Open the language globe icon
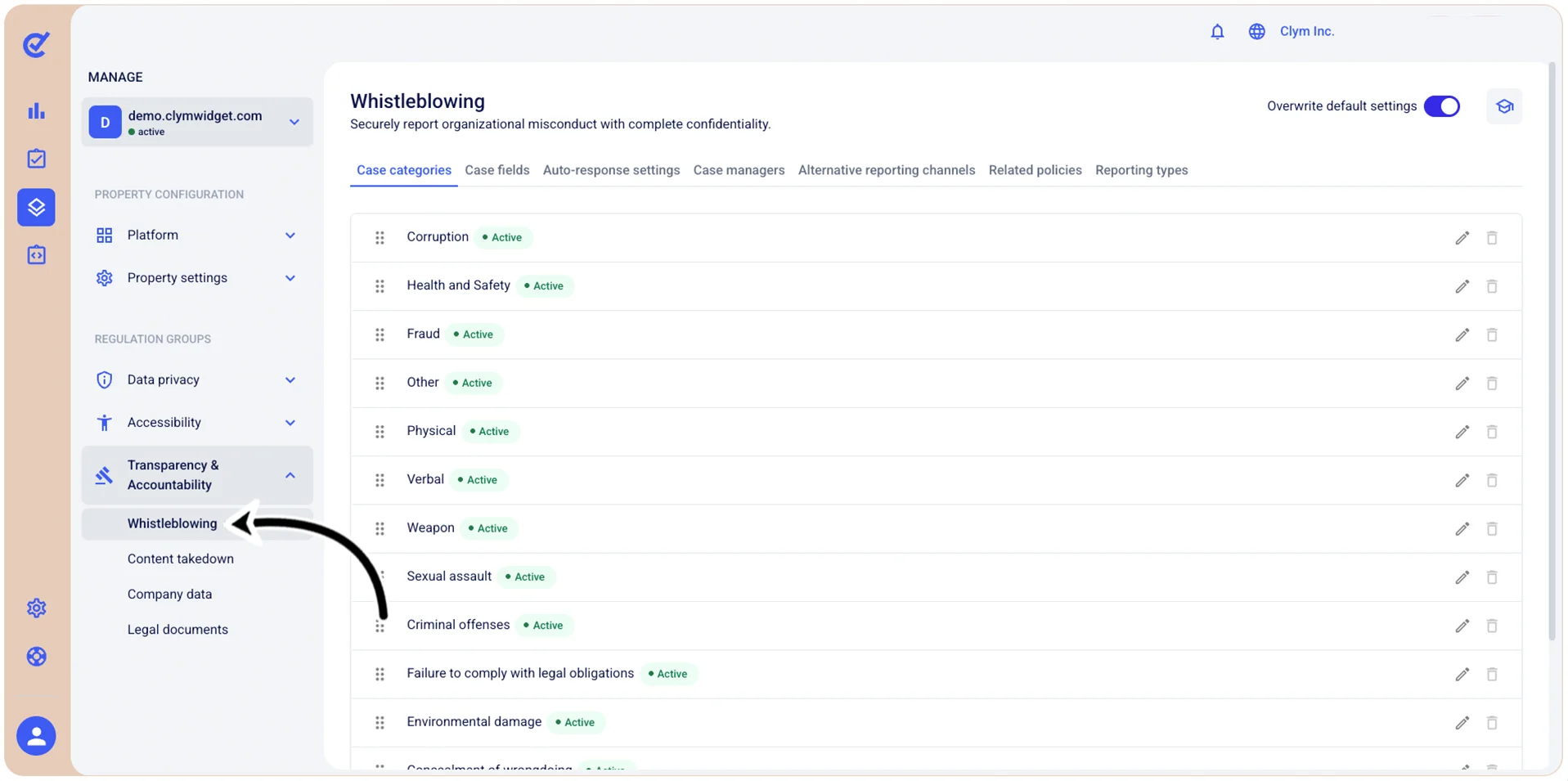The width and height of the screenshot is (1568, 781). click(x=1256, y=32)
